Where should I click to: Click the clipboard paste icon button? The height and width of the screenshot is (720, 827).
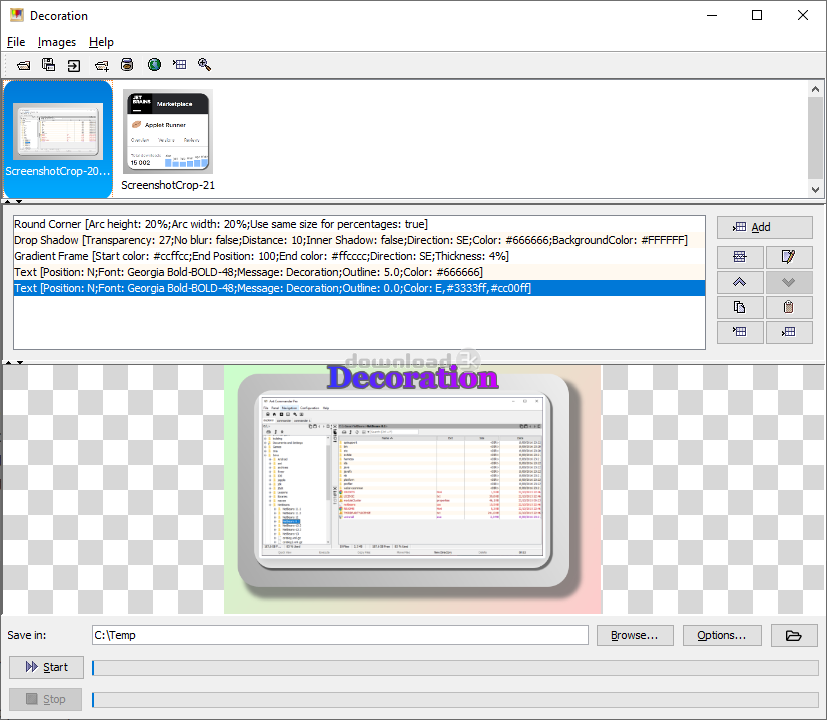(788, 307)
